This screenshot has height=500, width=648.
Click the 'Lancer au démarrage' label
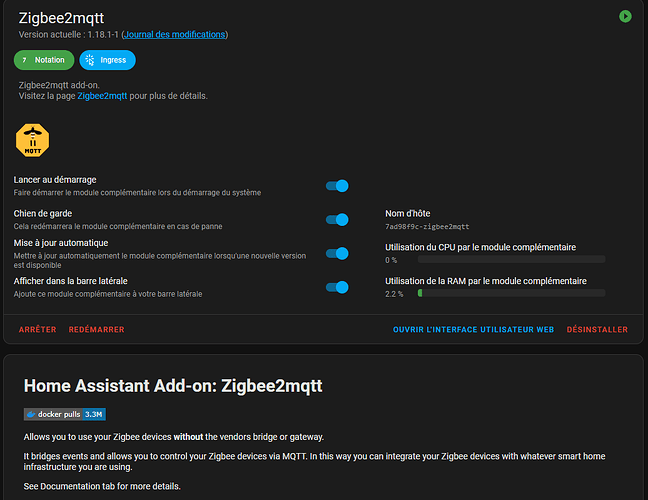click(x=55, y=180)
